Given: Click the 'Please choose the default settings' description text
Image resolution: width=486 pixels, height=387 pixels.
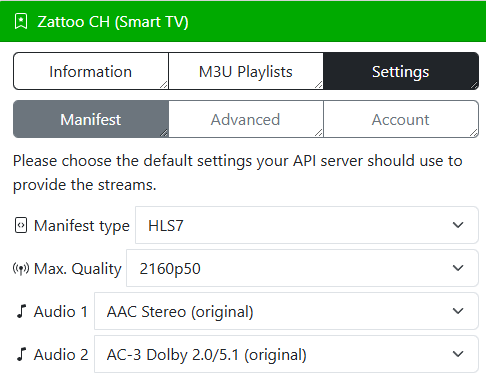Looking at the screenshot, I should click(237, 173).
